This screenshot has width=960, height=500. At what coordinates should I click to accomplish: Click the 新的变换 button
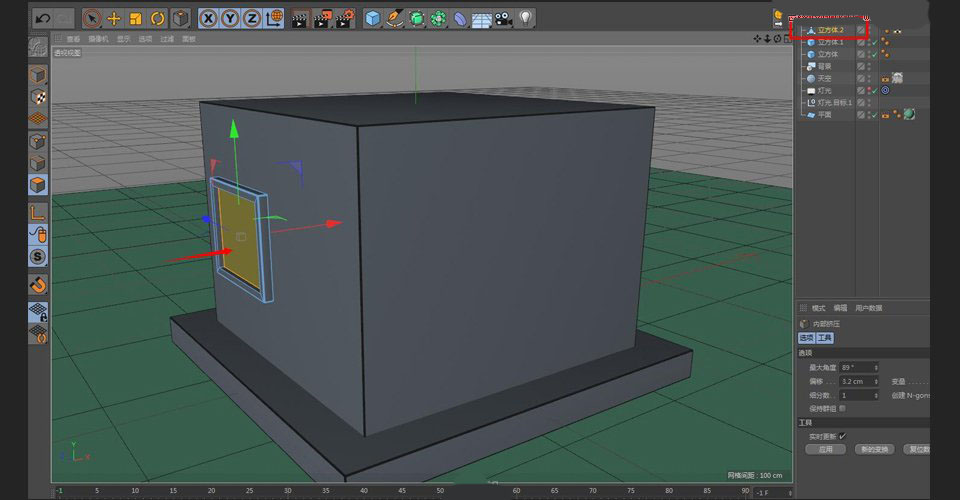click(x=875, y=450)
